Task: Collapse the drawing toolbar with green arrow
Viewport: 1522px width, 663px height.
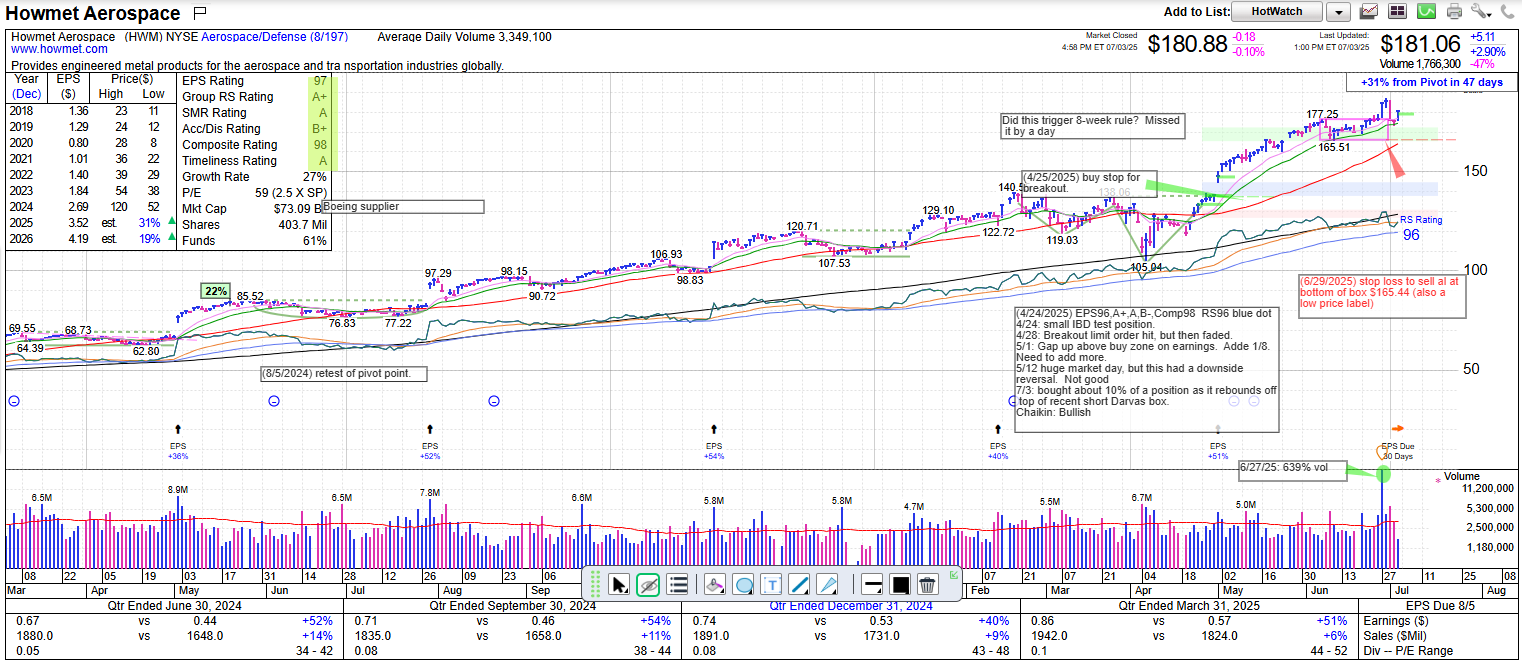Action: pyautogui.click(x=954, y=574)
